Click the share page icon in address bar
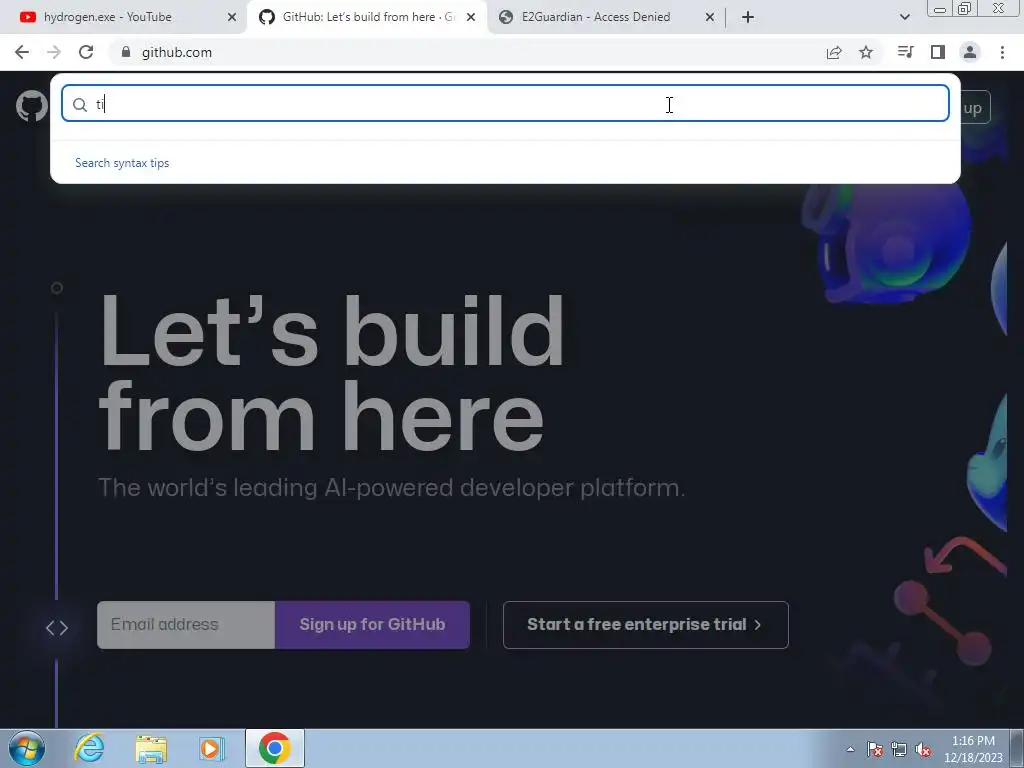The height and width of the screenshot is (768, 1024). [834, 52]
